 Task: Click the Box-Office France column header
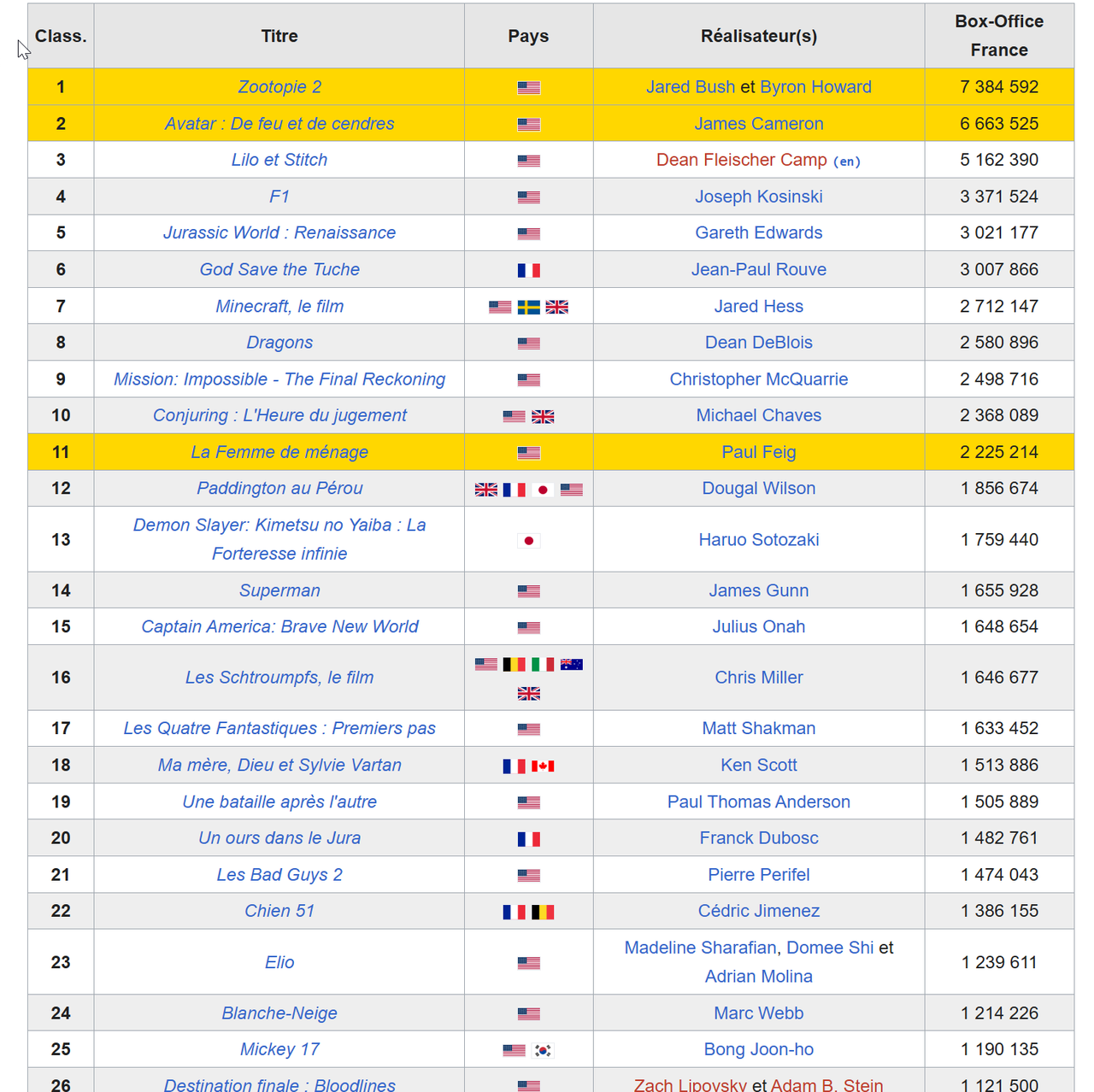[999, 36]
